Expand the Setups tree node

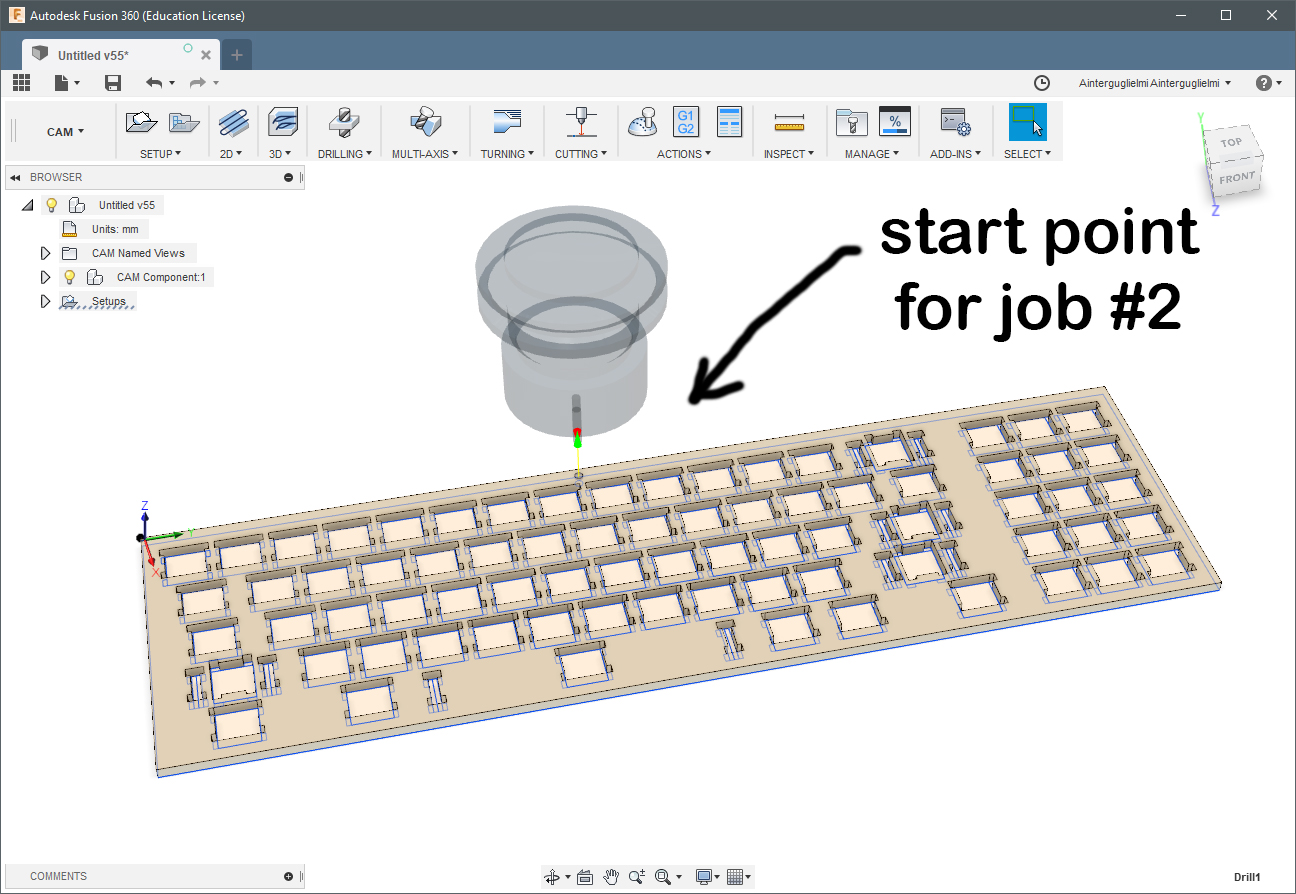click(x=44, y=301)
